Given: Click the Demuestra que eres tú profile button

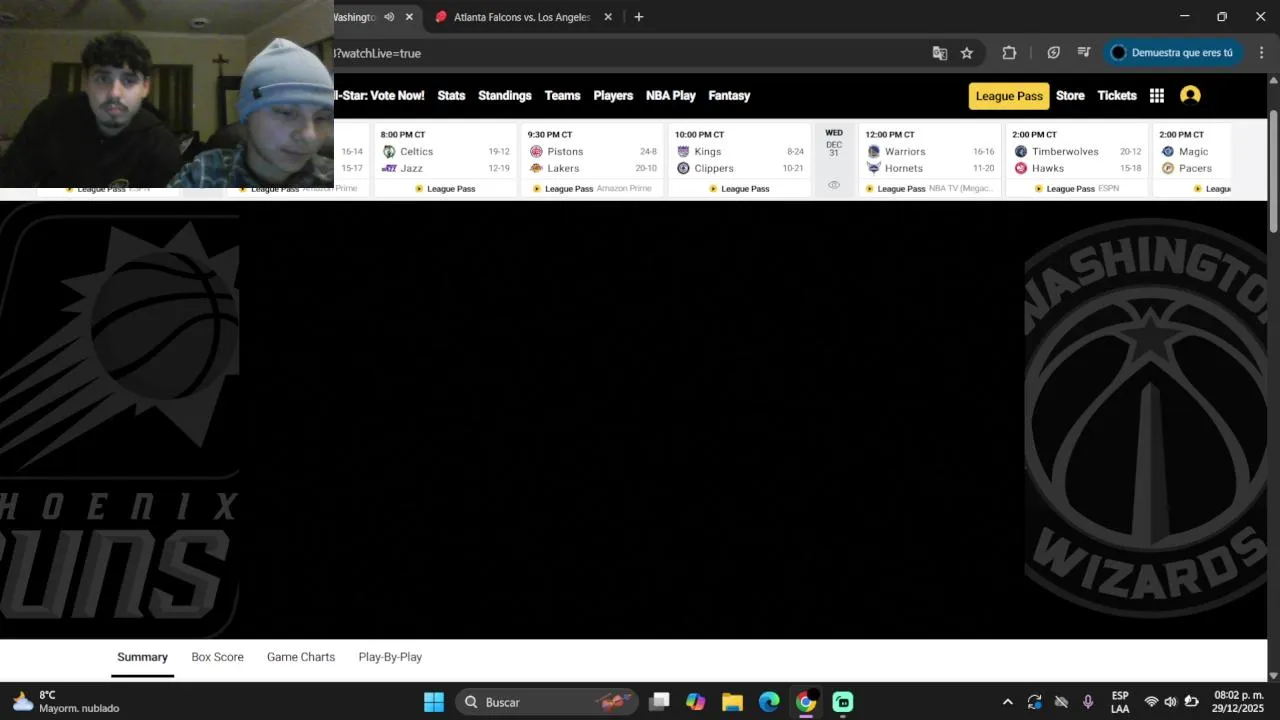Looking at the screenshot, I should tap(1173, 53).
